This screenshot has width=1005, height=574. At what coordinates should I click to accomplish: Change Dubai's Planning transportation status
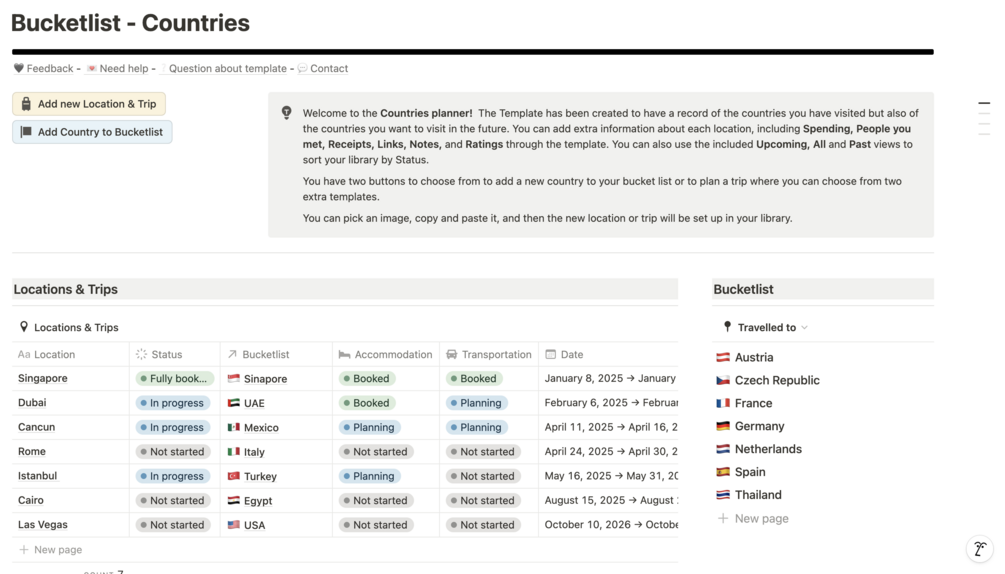(476, 403)
